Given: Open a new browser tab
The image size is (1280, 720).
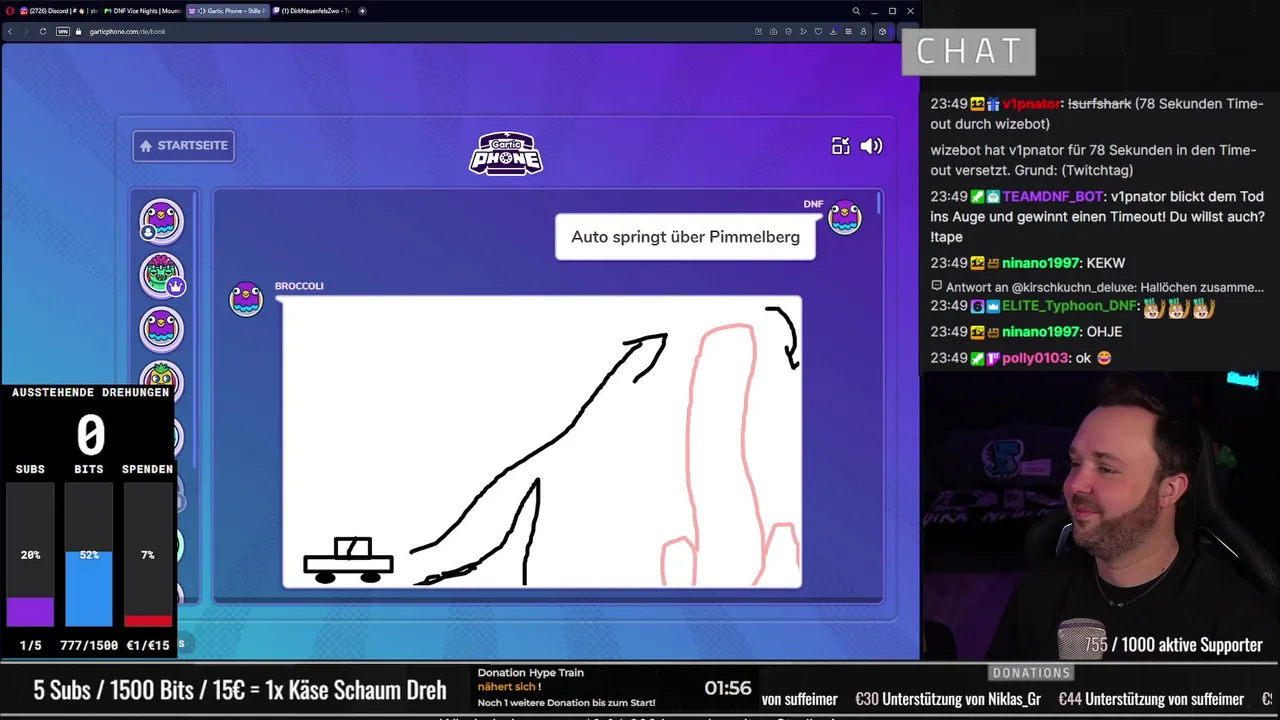Looking at the screenshot, I should click(x=362, y=11).
